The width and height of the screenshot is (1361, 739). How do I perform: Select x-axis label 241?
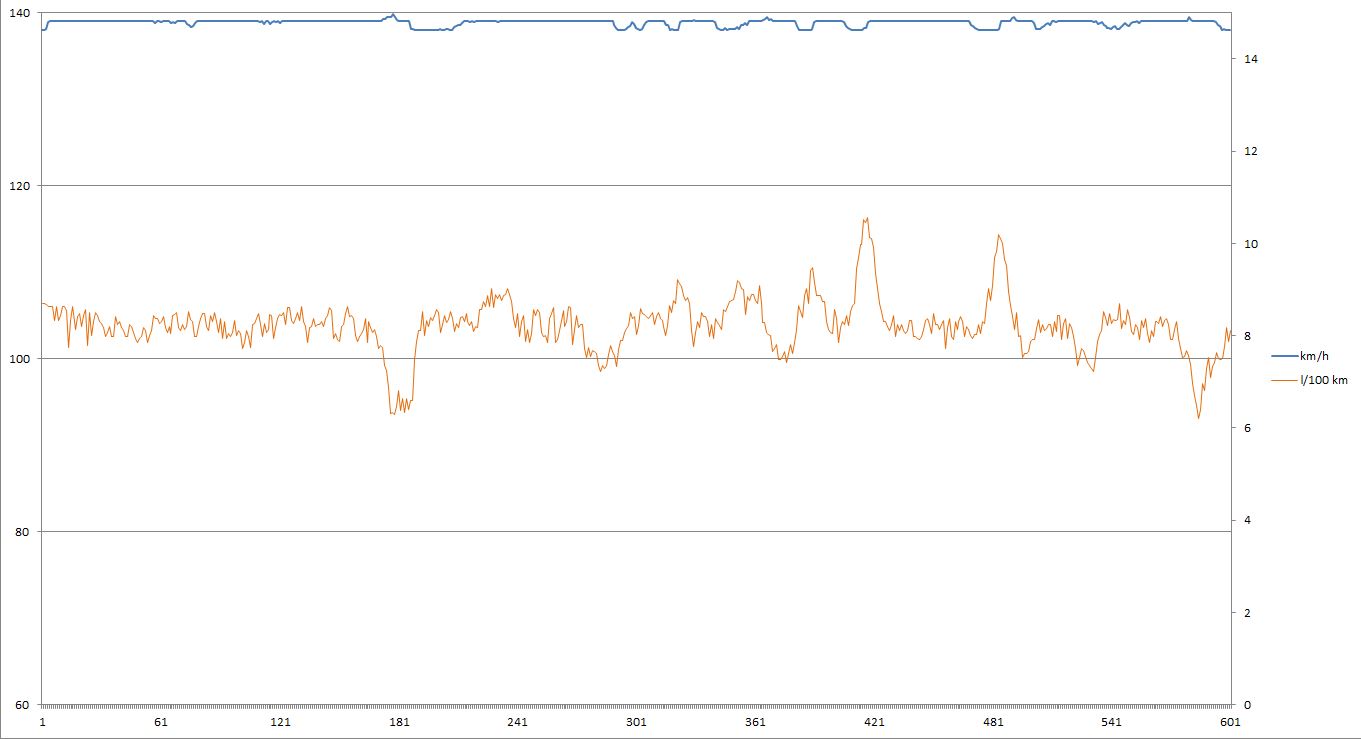517,723
